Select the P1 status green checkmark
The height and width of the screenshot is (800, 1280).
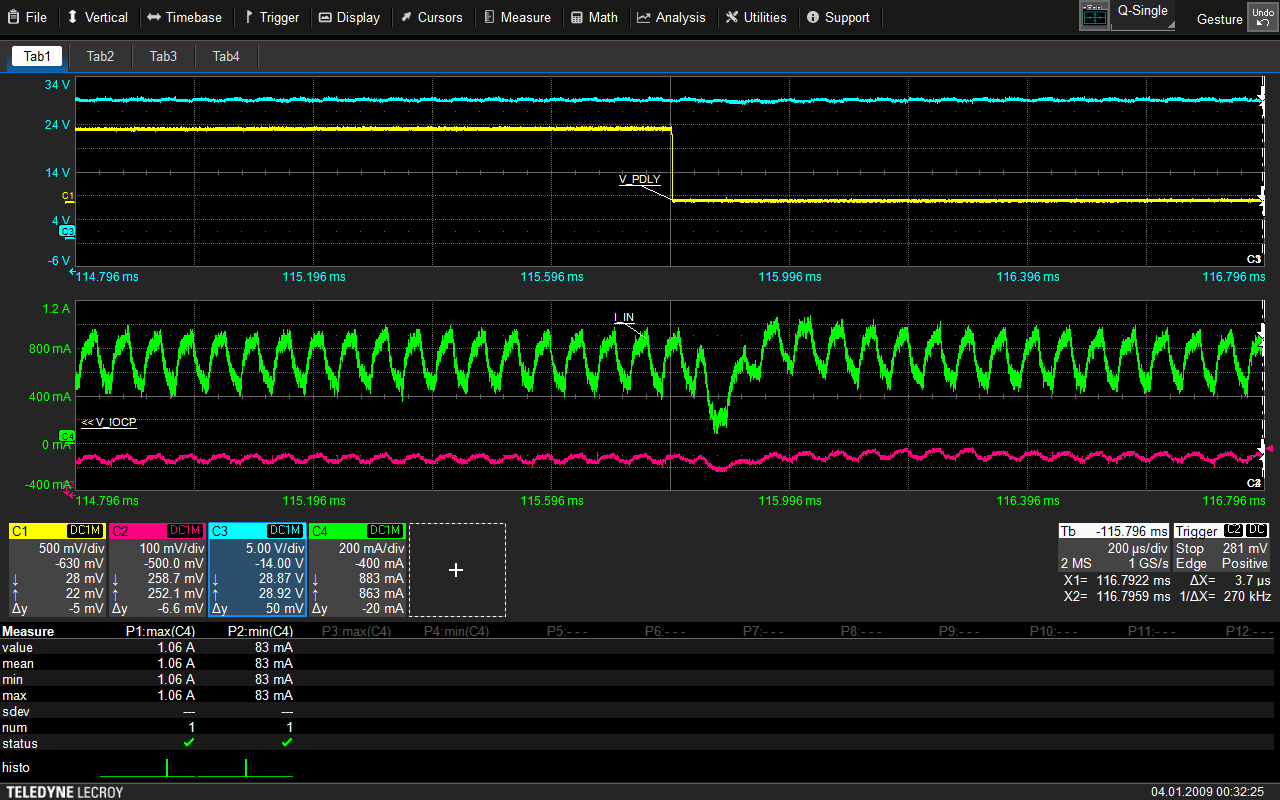[189, 743]
